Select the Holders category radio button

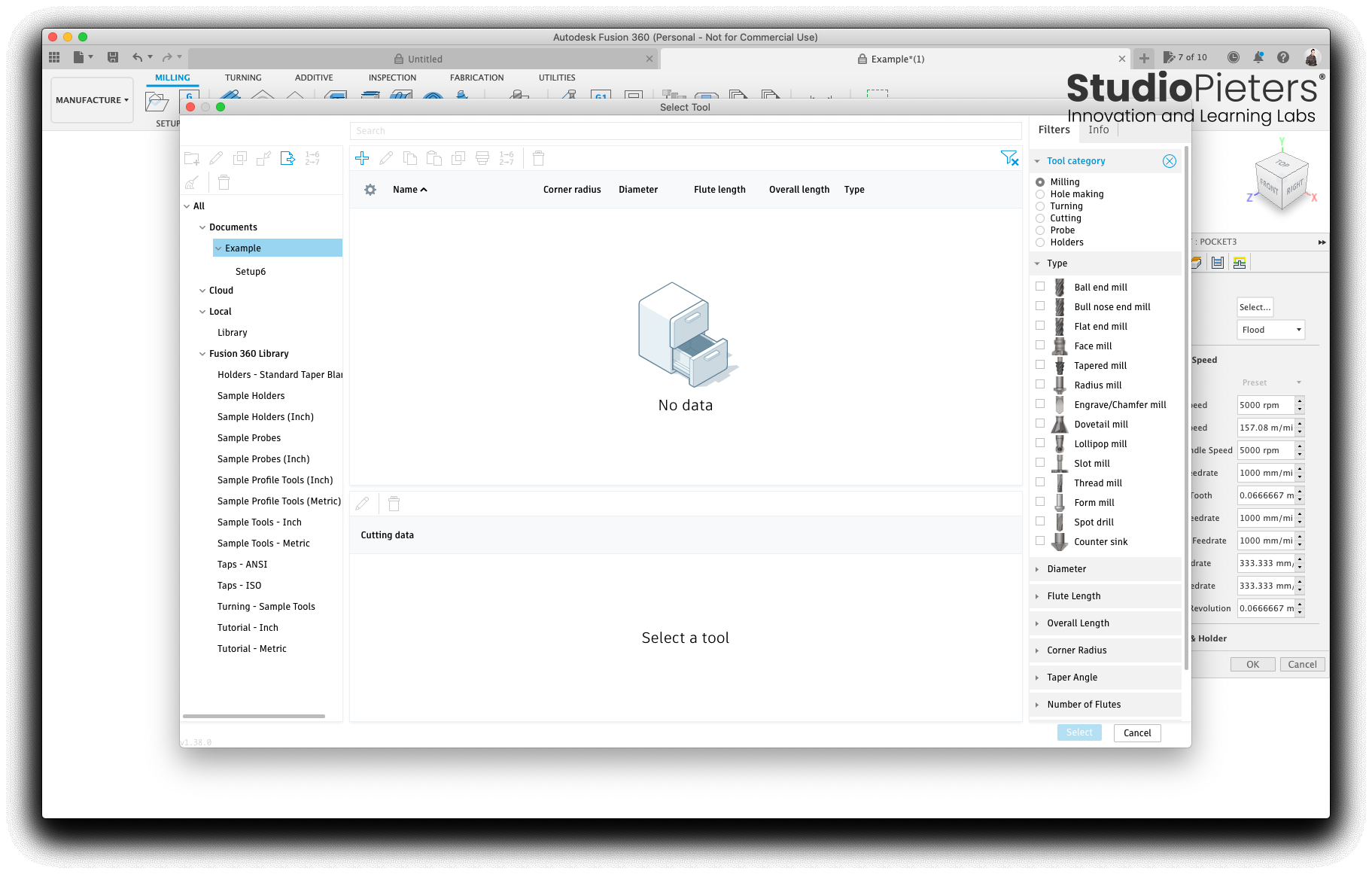(x=1040, y=242)
